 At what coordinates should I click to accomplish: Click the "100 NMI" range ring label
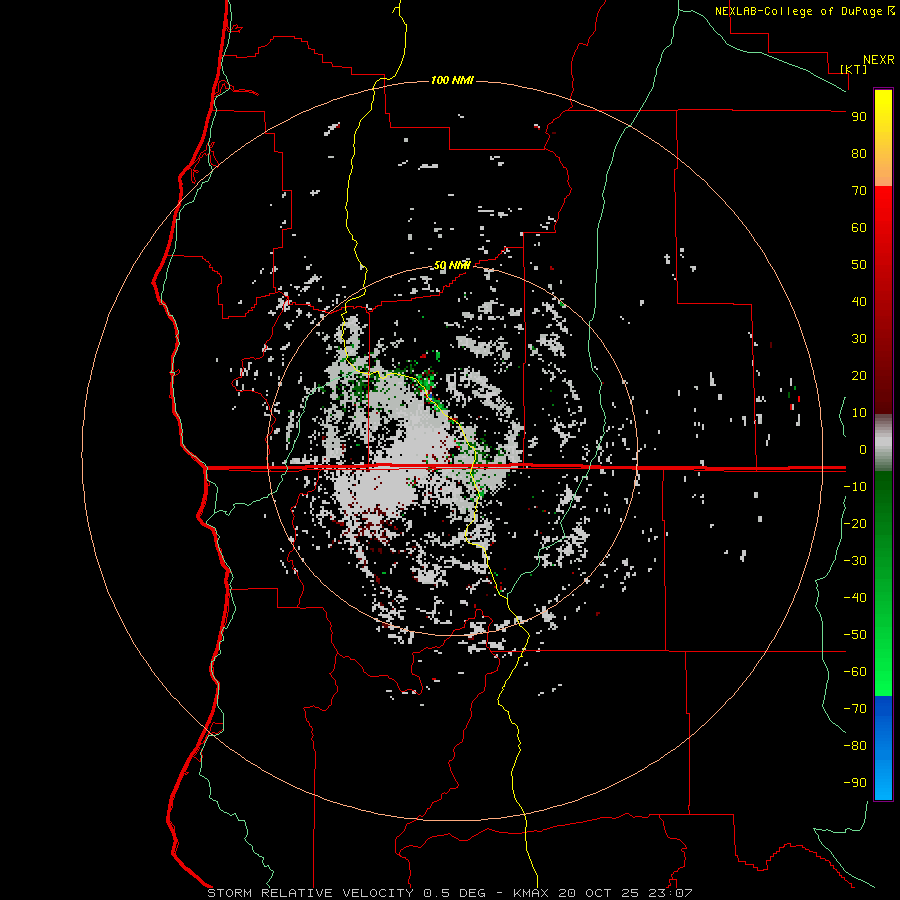tap(452, 80)
